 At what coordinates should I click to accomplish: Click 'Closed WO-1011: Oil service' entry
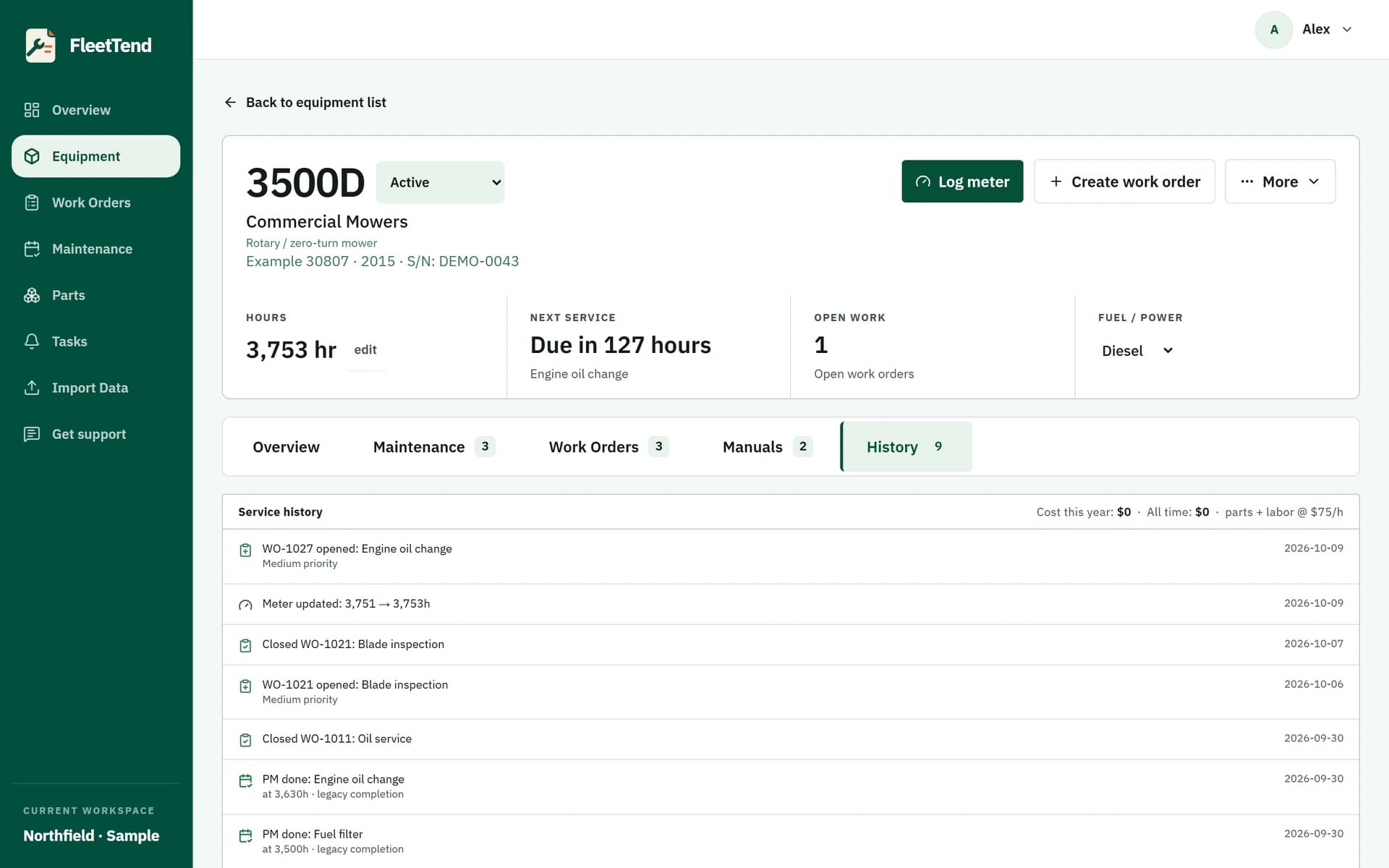791,739
